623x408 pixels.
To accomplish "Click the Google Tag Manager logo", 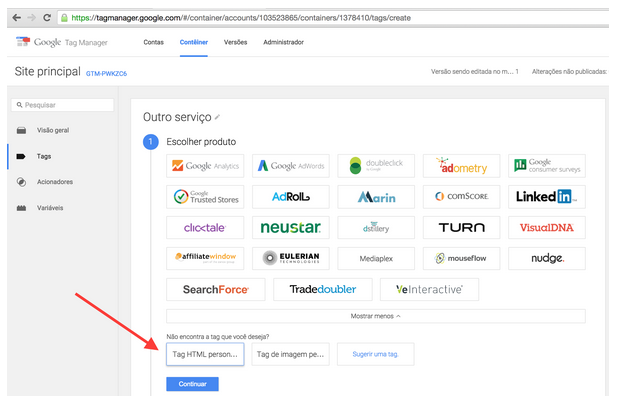I will click(62, 42).
